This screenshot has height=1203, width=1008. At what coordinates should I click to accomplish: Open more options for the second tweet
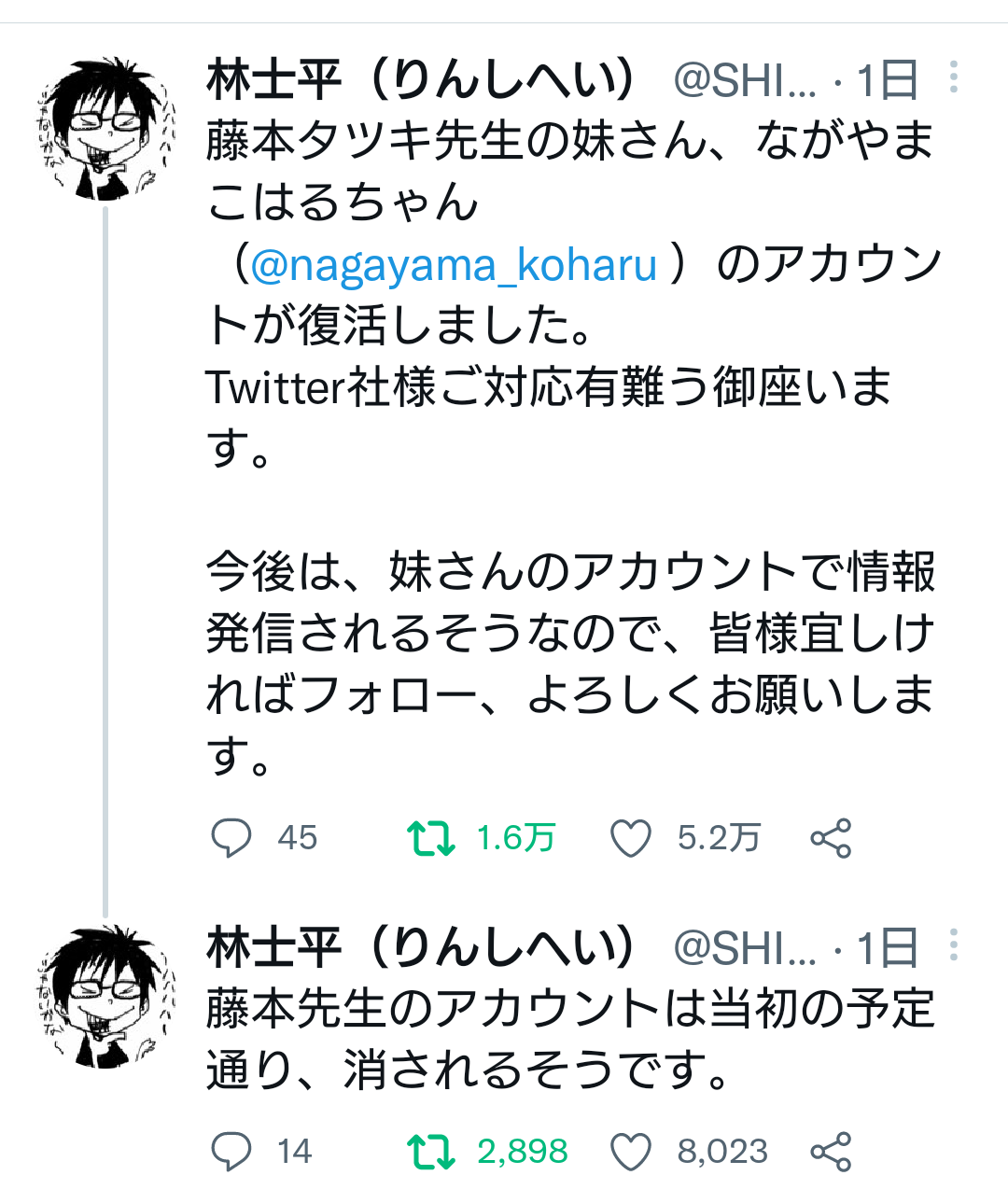(953, 945)
